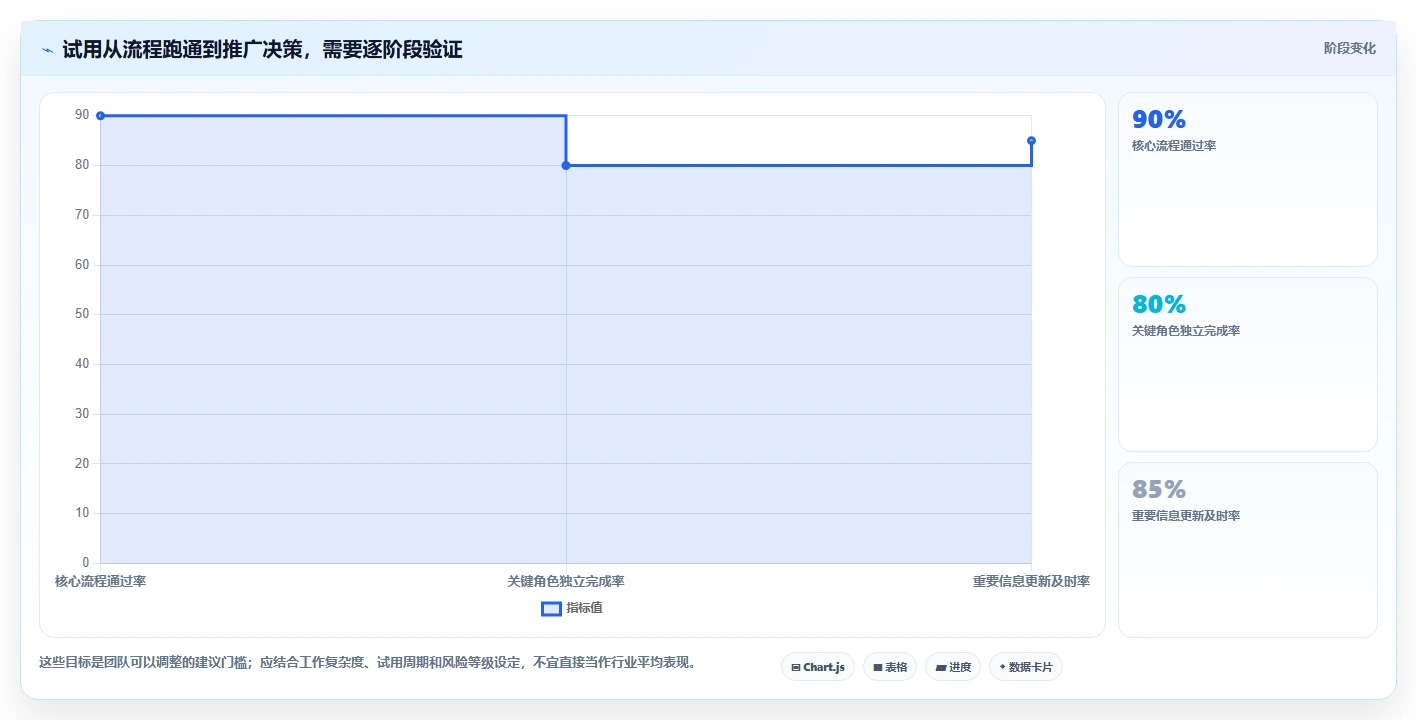
Task: Click the lightning icon beside the title
Action: click(47, 50)
